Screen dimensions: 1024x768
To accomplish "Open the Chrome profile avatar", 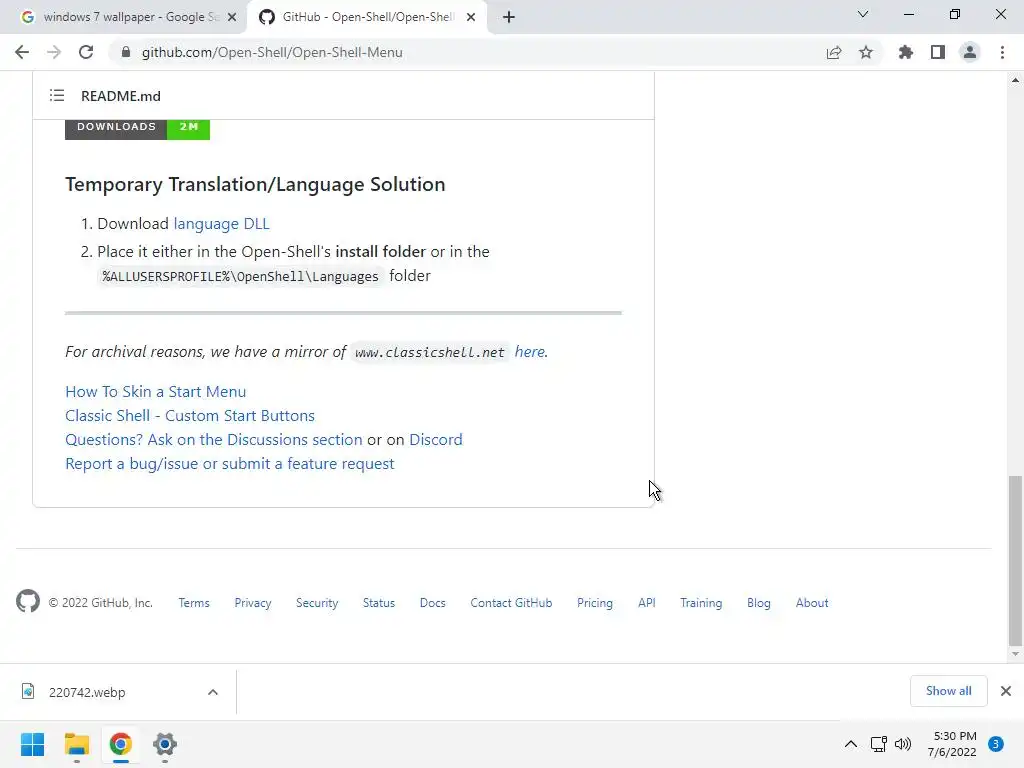I will tap(970, 52).
